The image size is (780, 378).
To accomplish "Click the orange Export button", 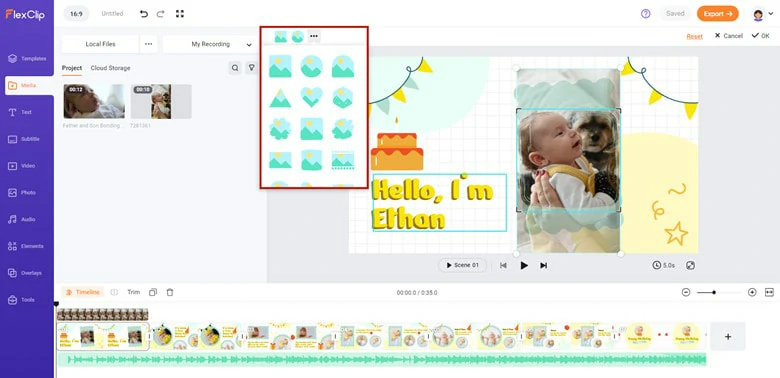I will click(x=717, y=14).
